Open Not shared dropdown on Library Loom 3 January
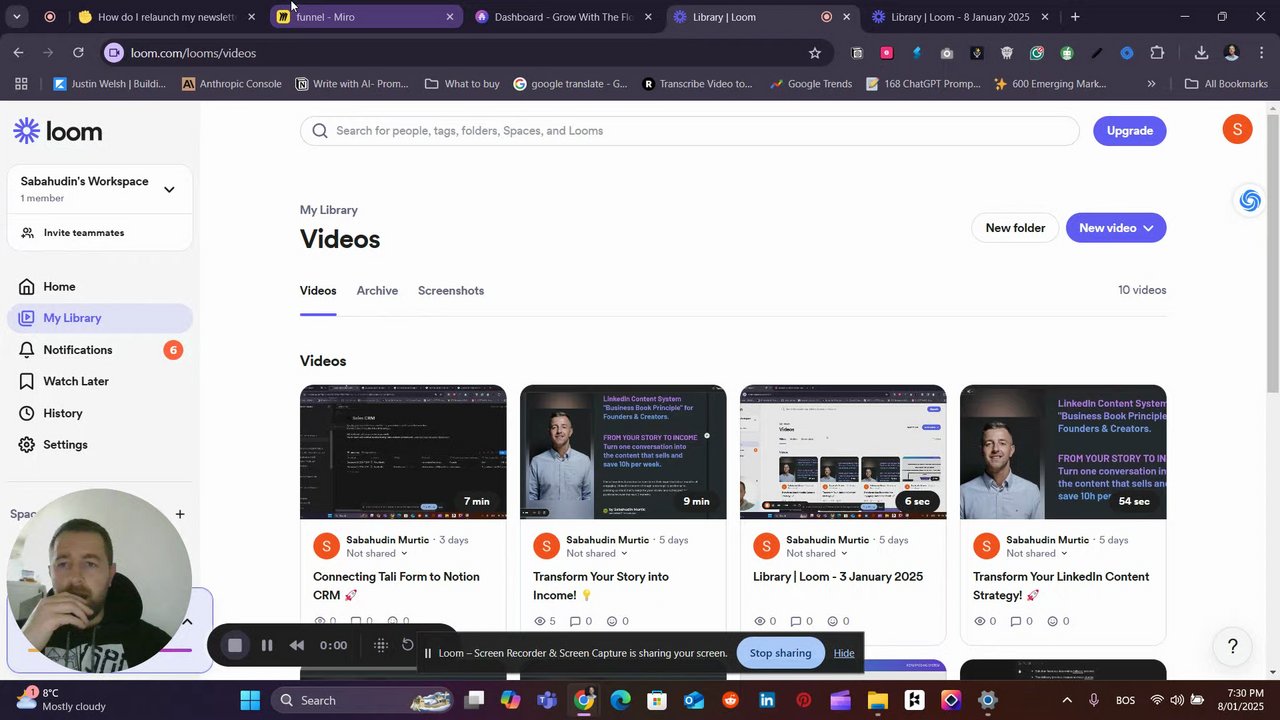This screenshot has width=1280, height=720. [817, 554]
